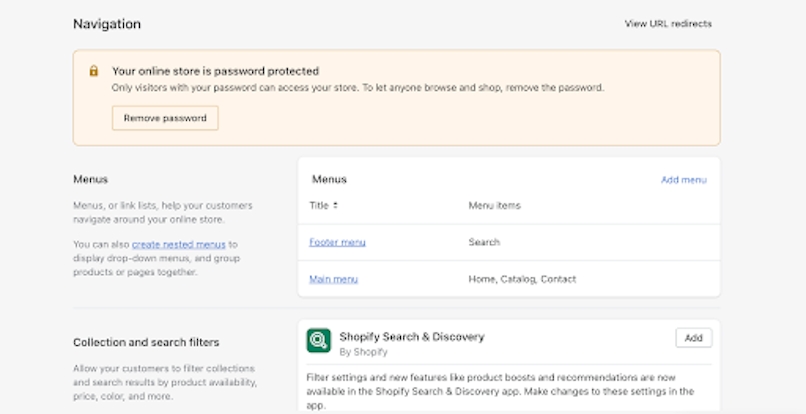Image resolution: width=806 pixels, height=414 pixels.
Task: Sort menus by the Title arrow icon
Action: (335, 206)
